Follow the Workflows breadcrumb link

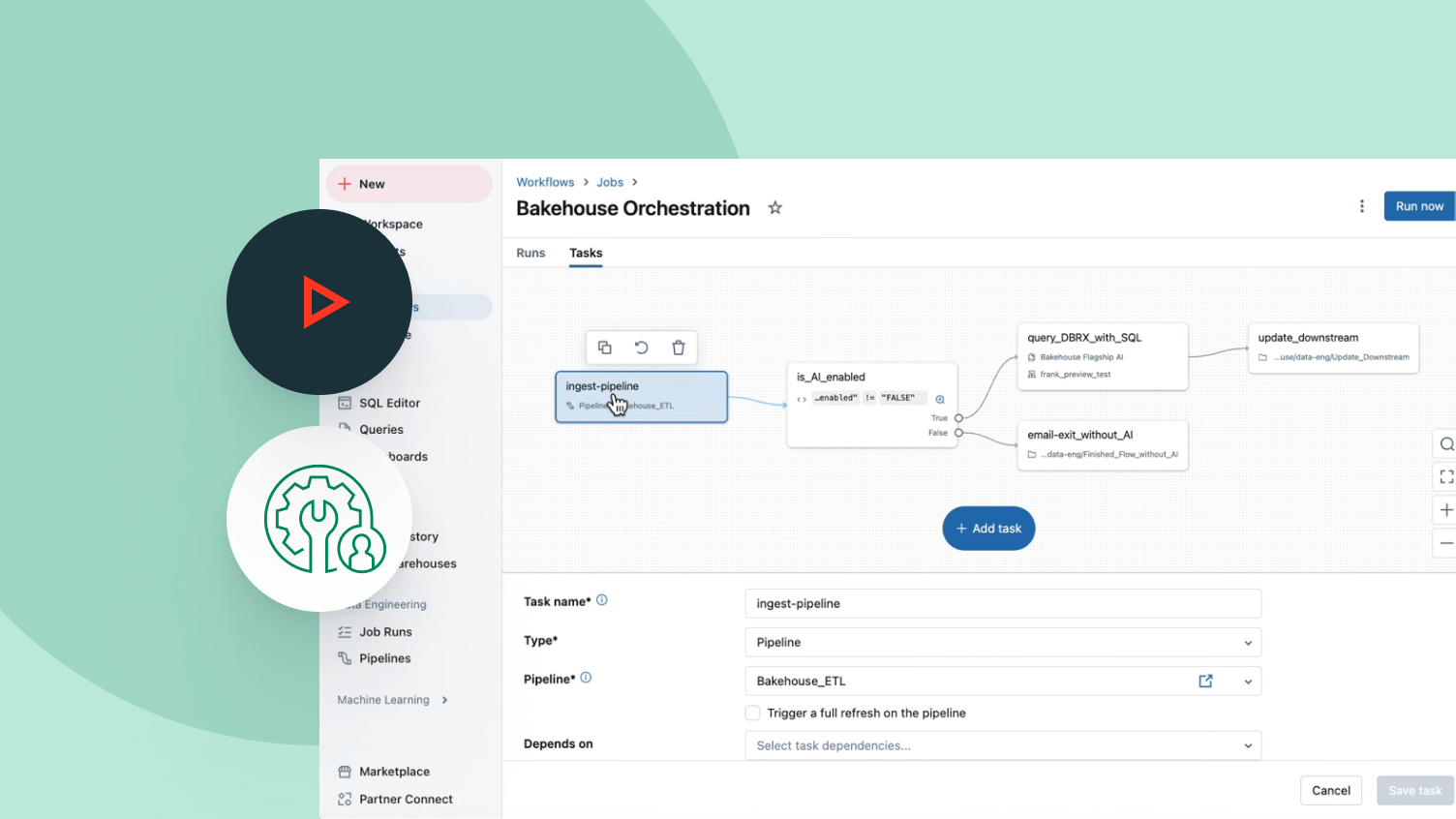pos(545,182)
